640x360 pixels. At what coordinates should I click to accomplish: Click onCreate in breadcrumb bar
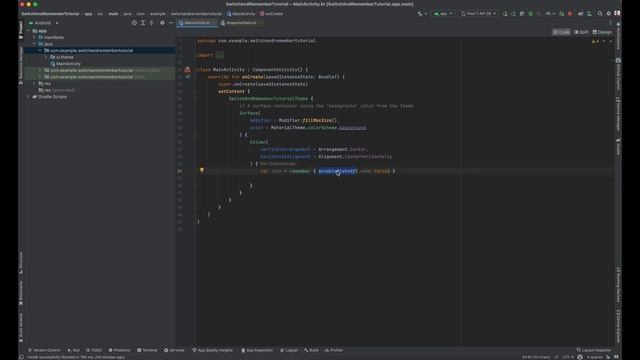point(271,13)
